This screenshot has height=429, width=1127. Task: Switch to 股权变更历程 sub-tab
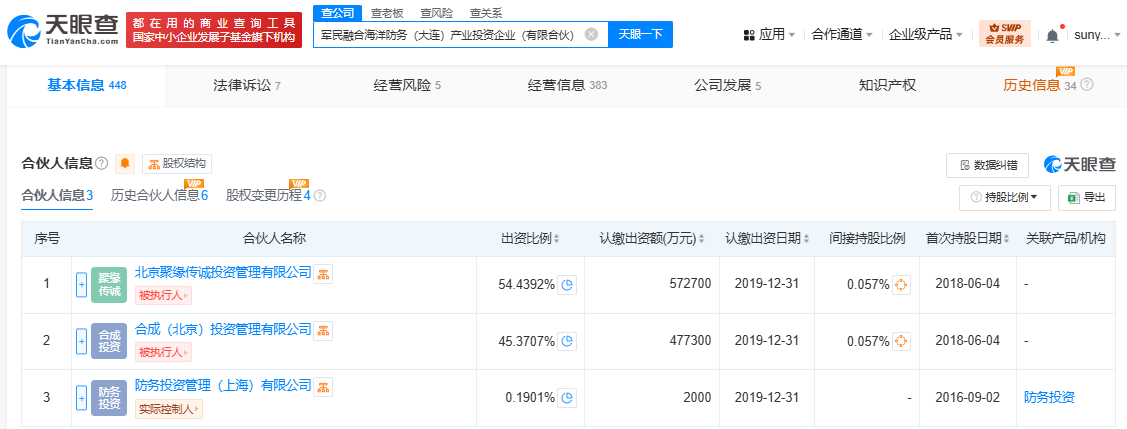267,195
